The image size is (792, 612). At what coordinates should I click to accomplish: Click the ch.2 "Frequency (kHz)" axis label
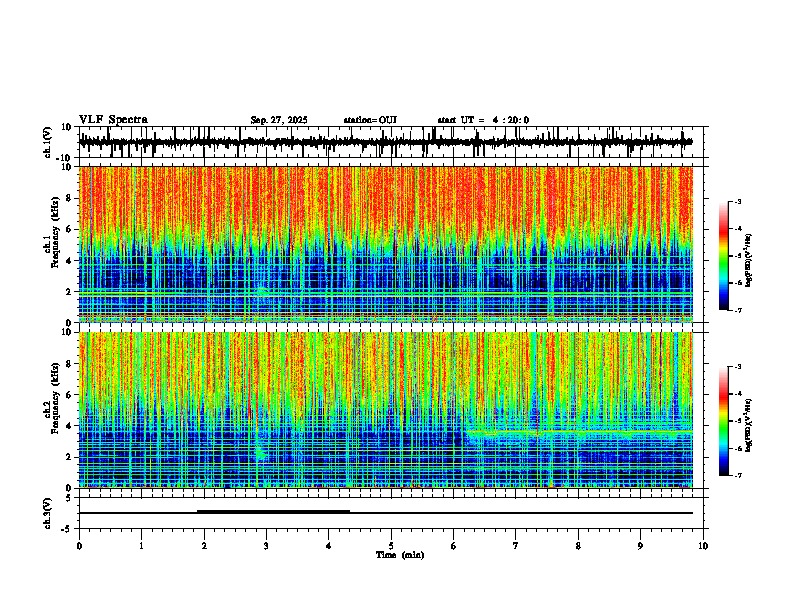(54, 398)
